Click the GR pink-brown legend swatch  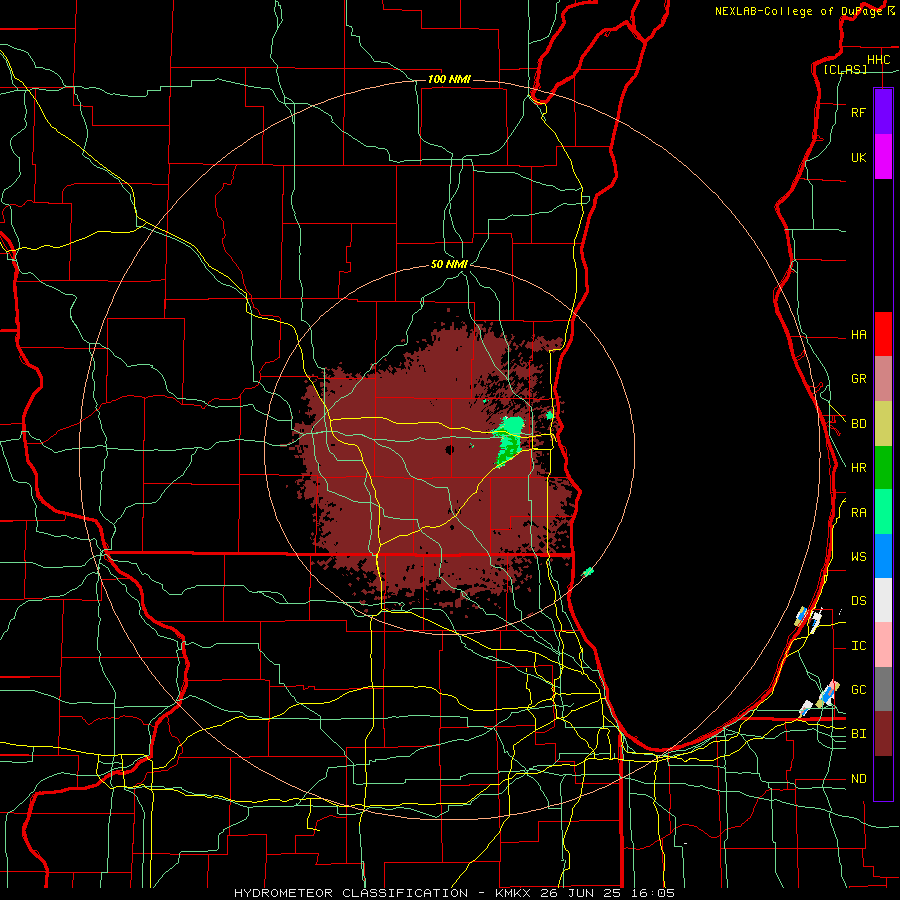tap(883, 379)
